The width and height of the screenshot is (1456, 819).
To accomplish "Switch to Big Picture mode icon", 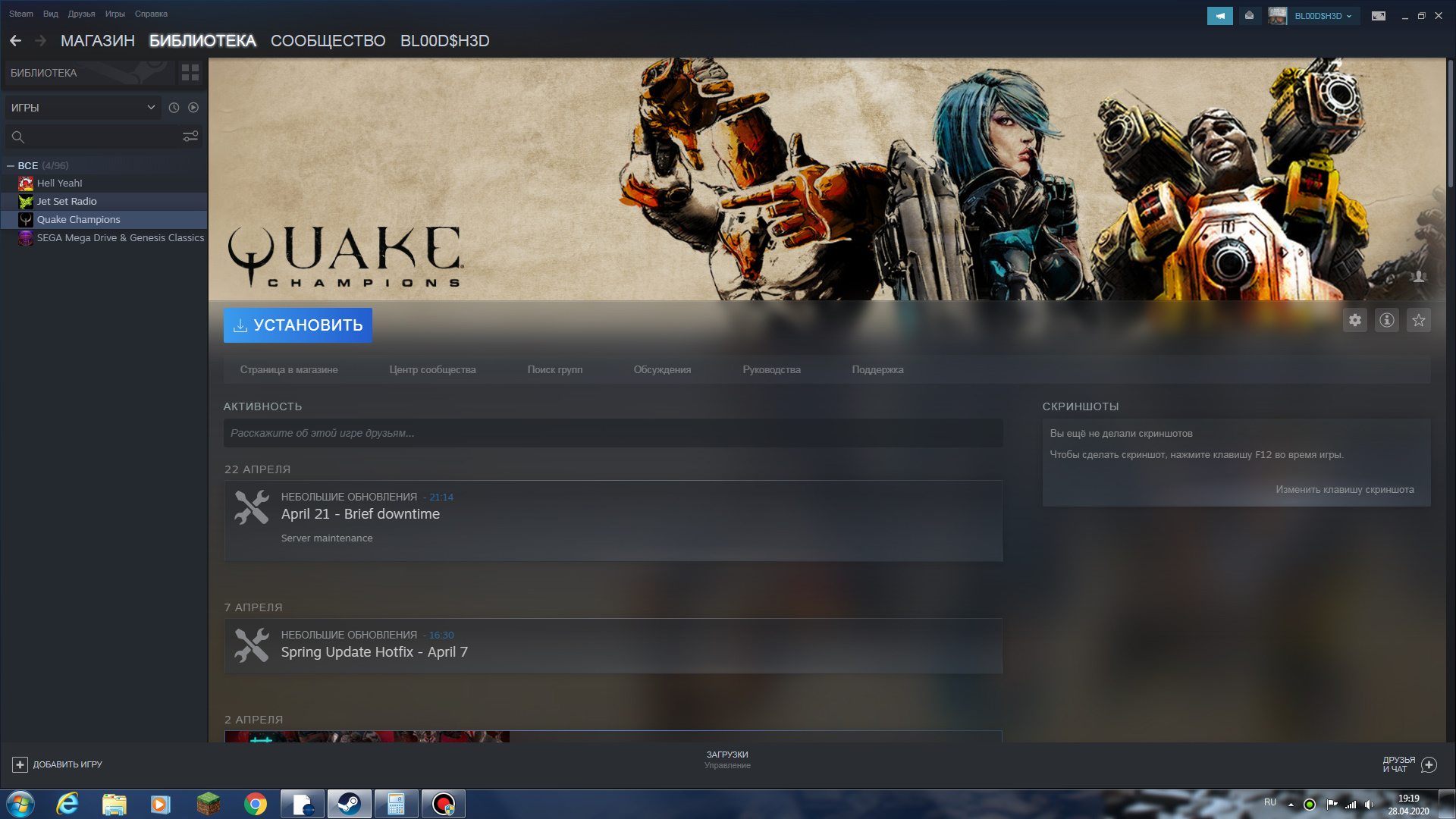I will (x=1379, y=16).
